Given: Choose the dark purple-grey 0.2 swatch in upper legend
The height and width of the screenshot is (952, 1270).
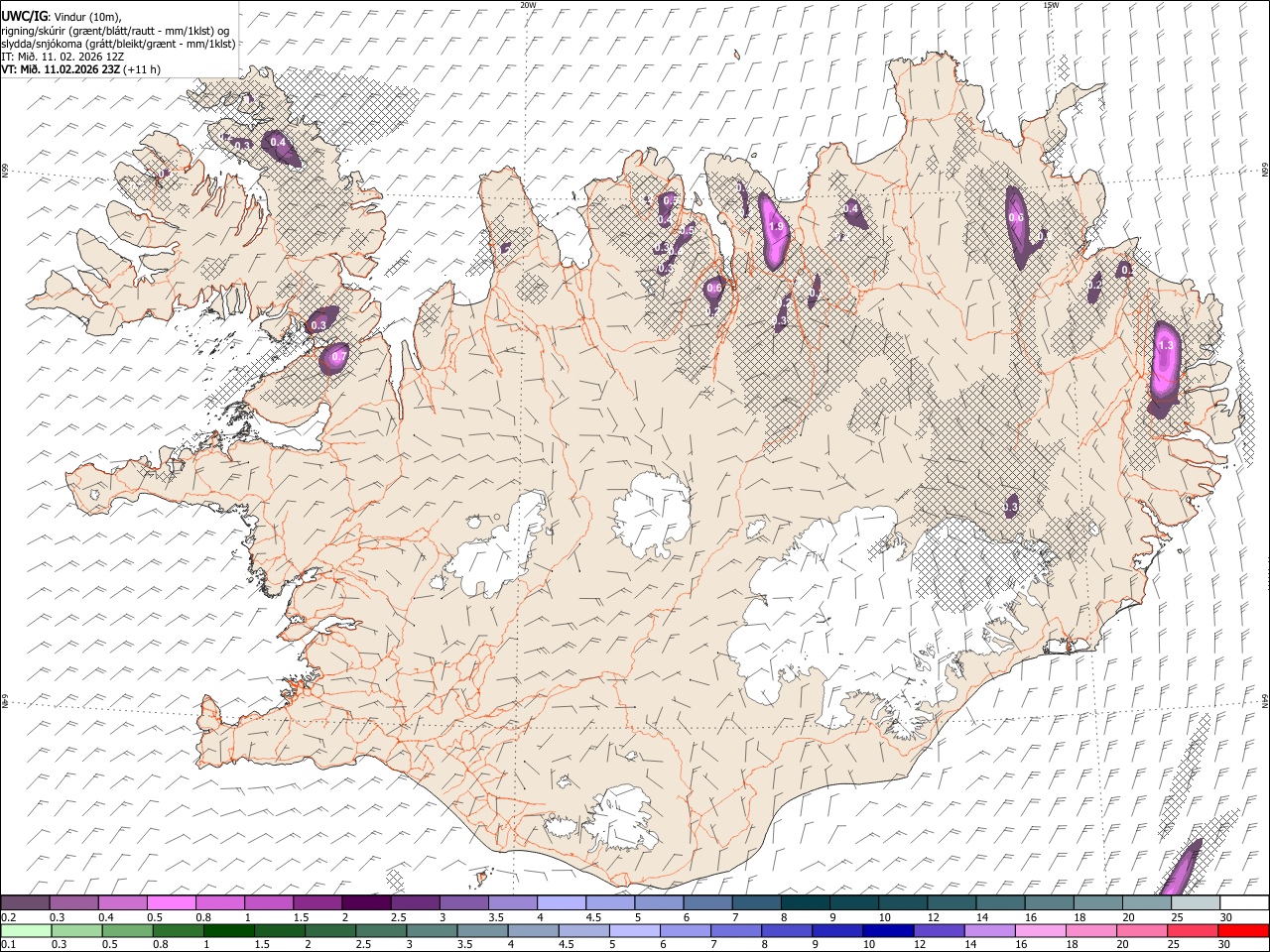Looking at the screenshot, I should pyautogui.click(x=25, y=903).
